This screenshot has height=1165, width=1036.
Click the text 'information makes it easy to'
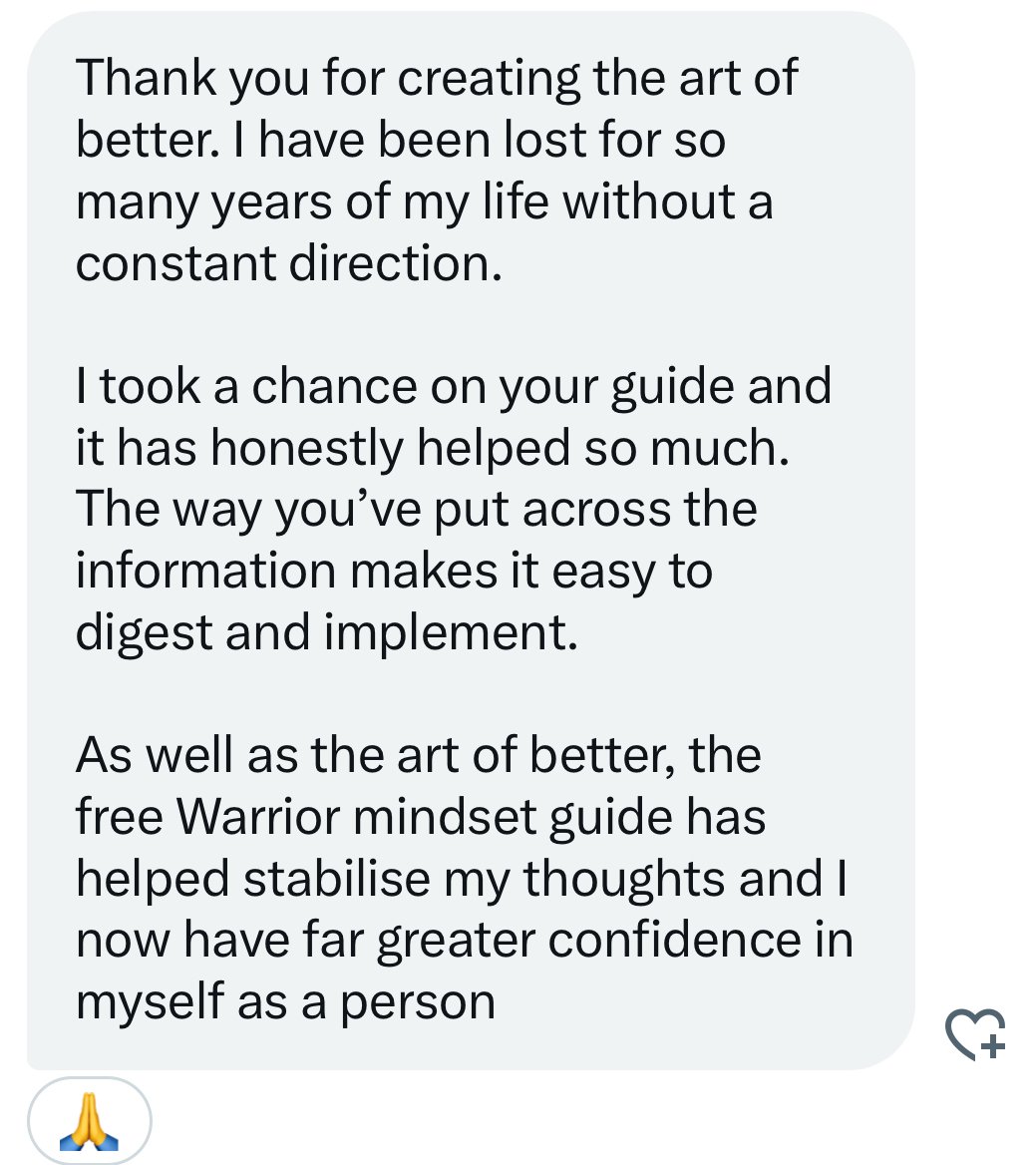click(394, 573)
